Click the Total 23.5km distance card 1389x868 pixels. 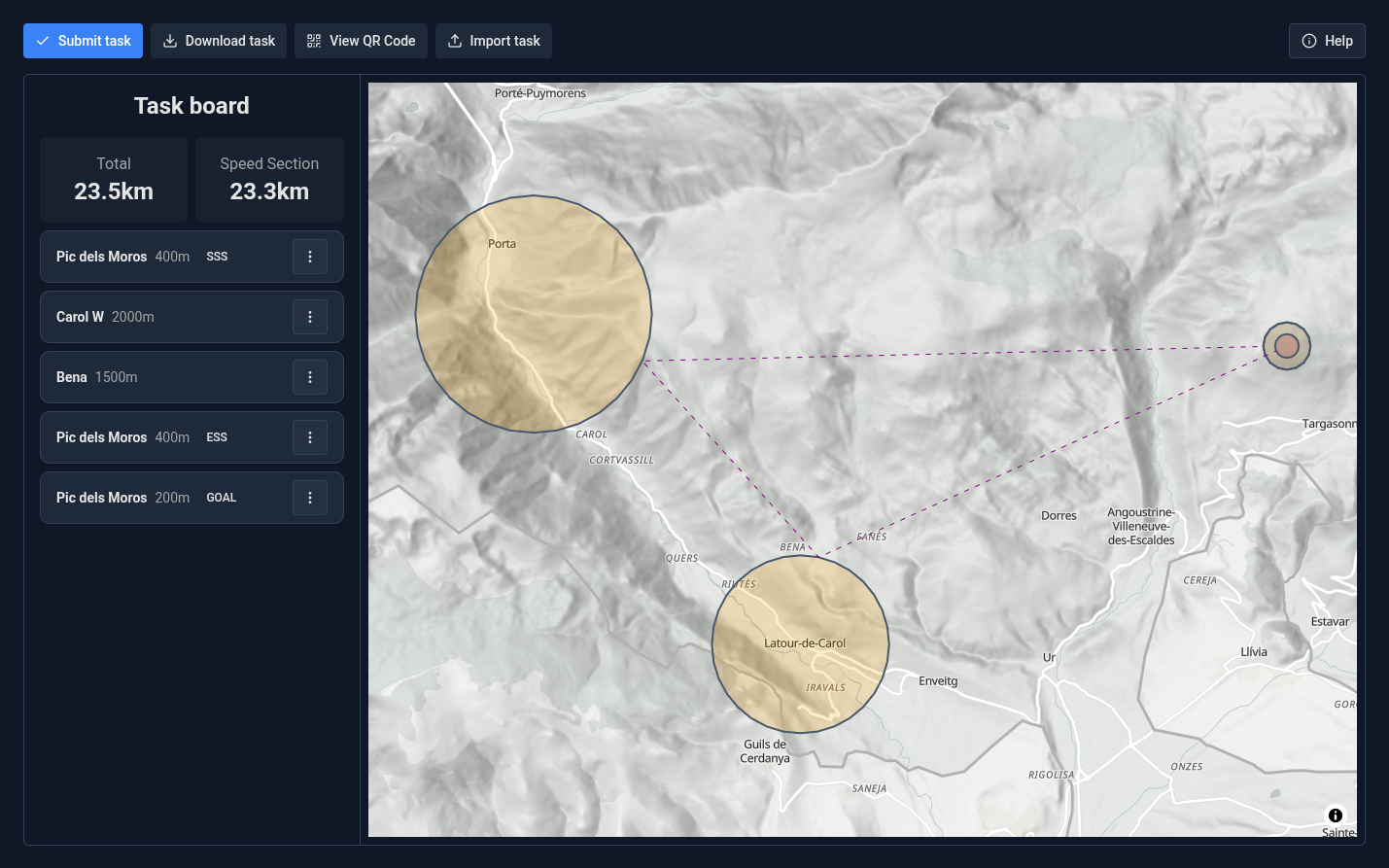tap(114, 179)
